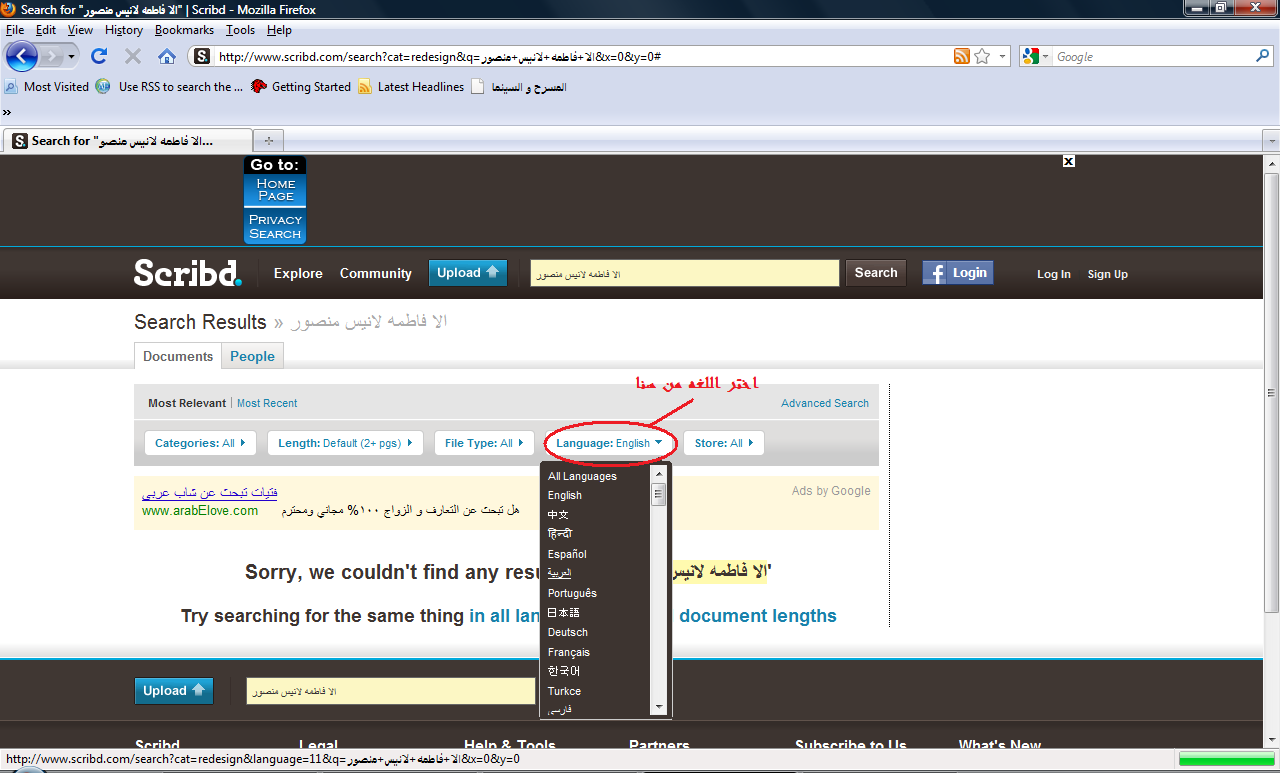The height and width of the screenshot is (773, 1280).
Task: Open the Getting Started bookmark
Action: (301, 87)
